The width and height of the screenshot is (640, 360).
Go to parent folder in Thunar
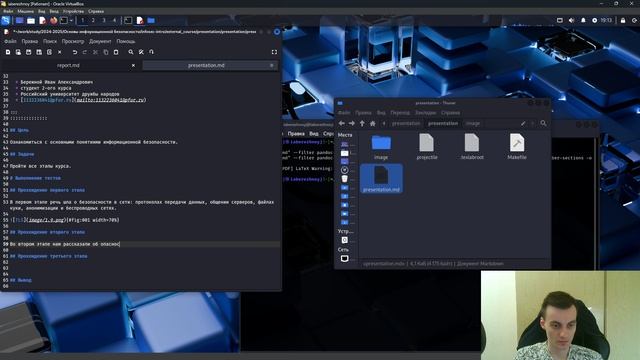click(362, 123)
